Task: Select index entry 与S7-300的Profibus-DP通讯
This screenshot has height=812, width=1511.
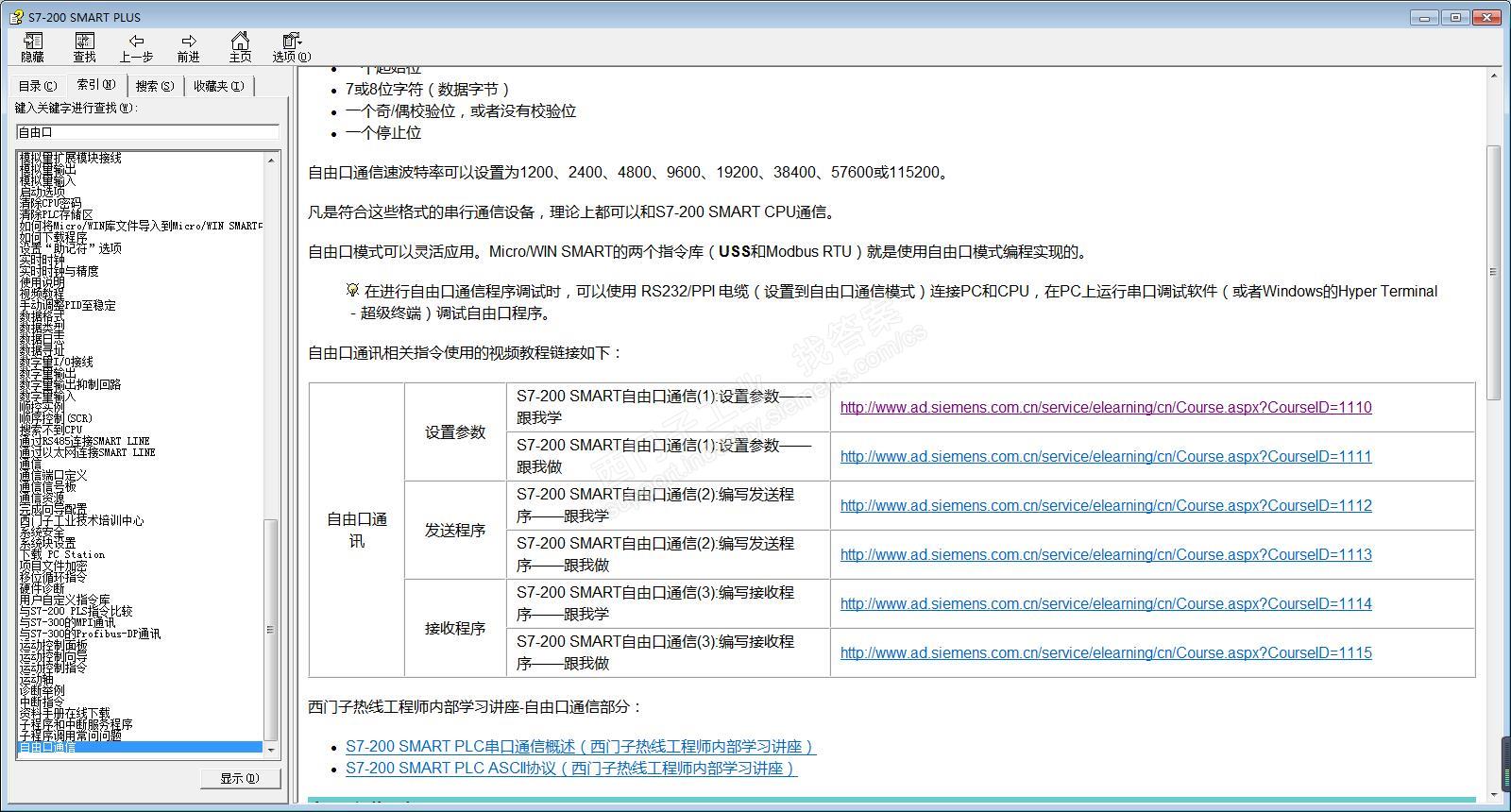Action: pos(90,634)
